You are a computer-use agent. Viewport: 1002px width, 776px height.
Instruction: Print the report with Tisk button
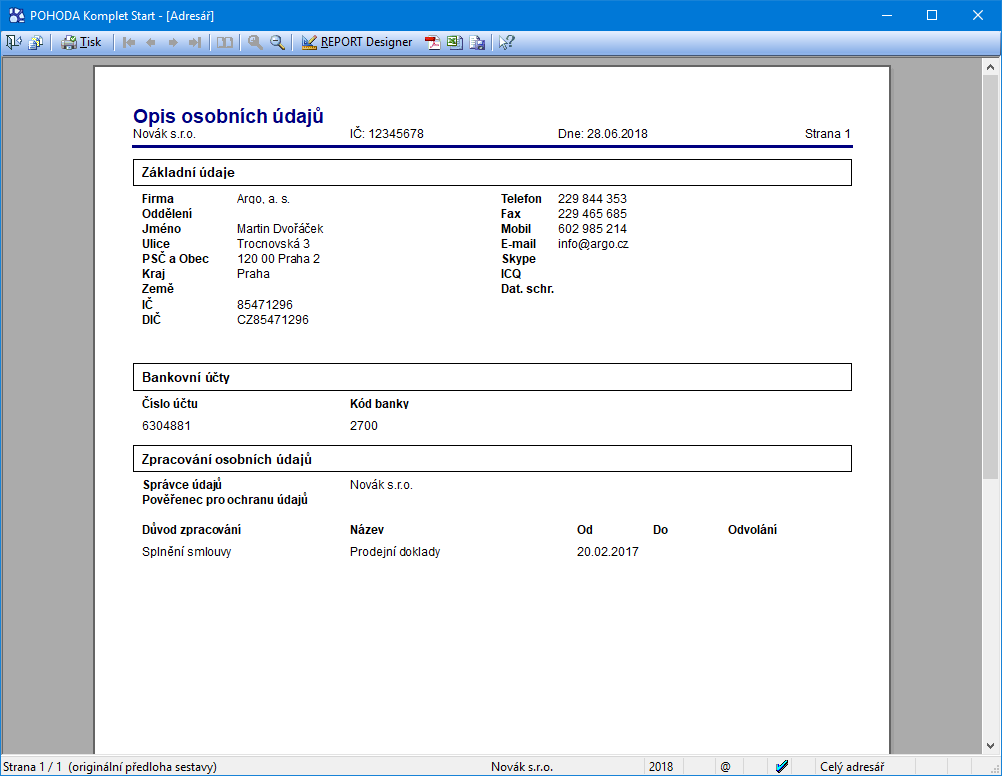coord(81,42)
